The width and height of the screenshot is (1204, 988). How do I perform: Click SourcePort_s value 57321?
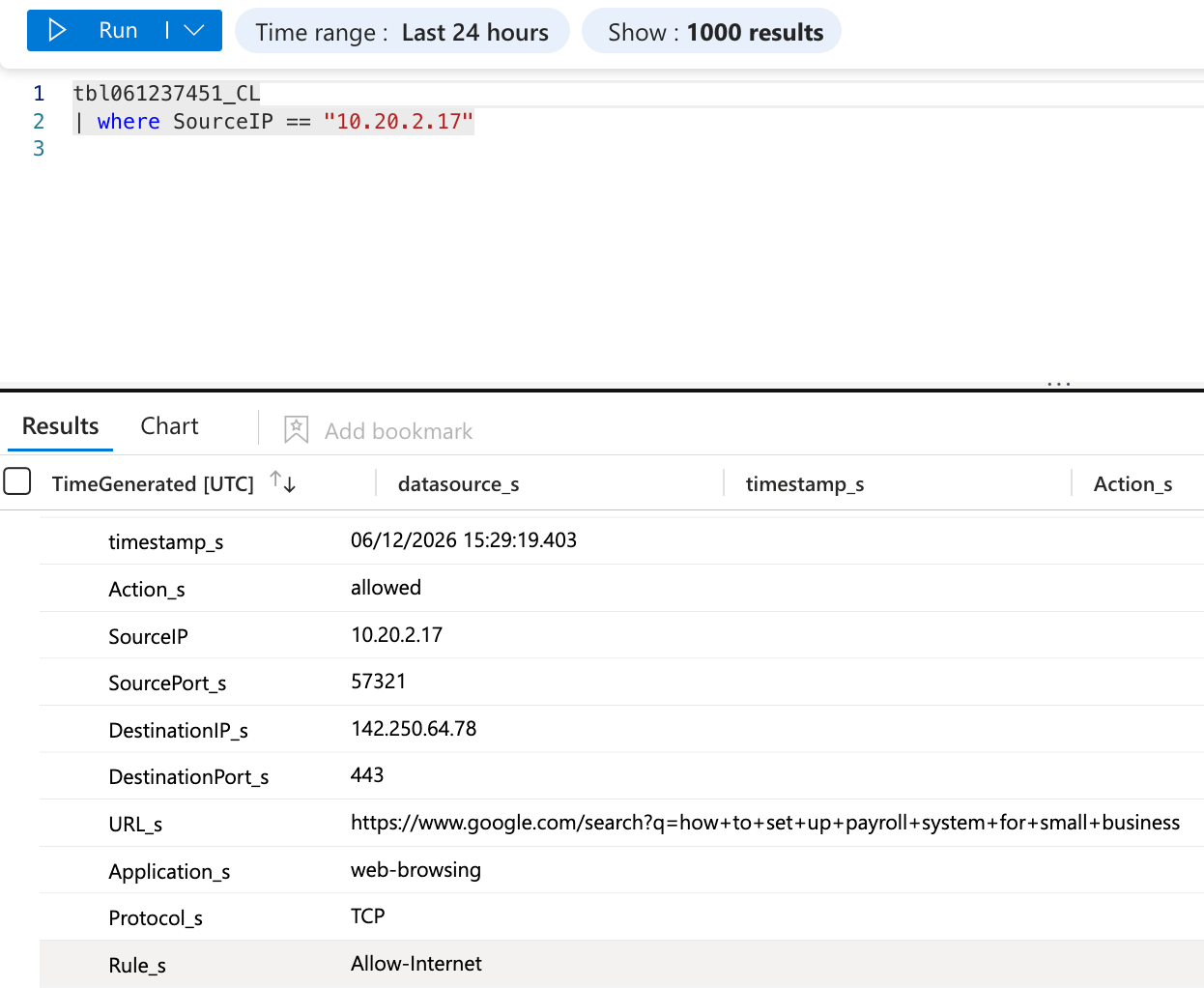[378, 682]
